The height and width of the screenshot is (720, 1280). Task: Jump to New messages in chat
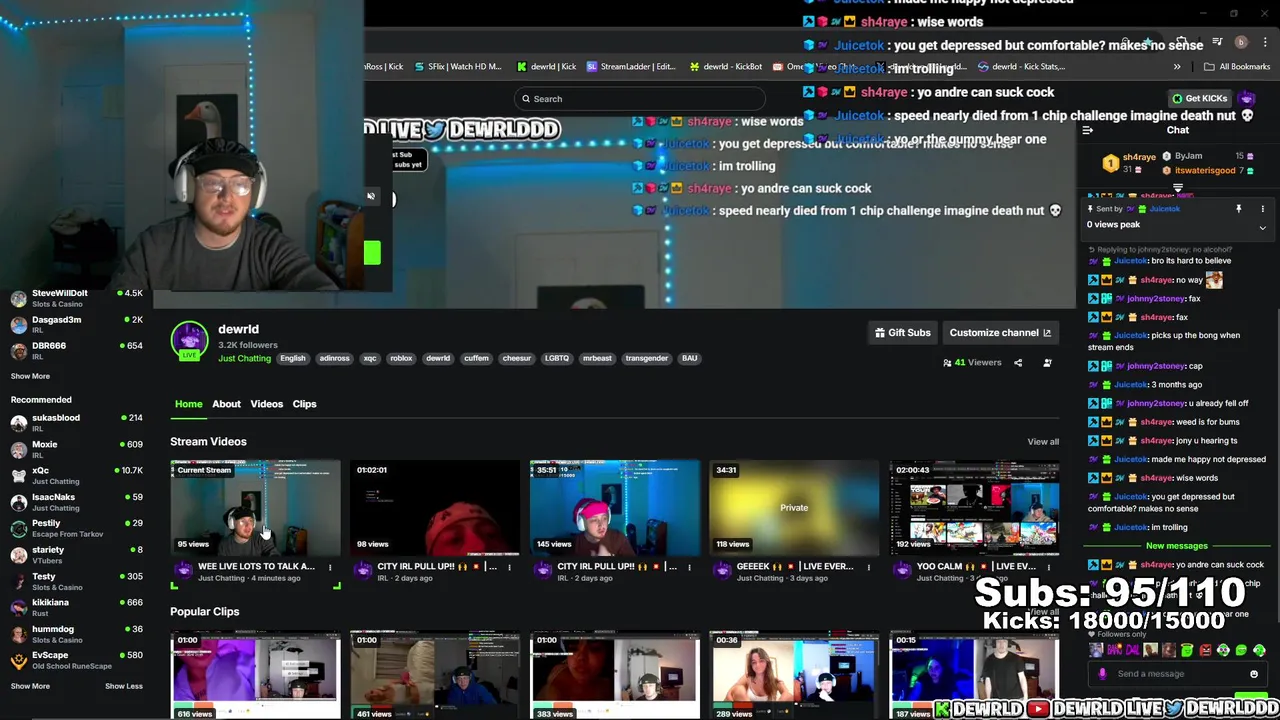(1176, 546)
